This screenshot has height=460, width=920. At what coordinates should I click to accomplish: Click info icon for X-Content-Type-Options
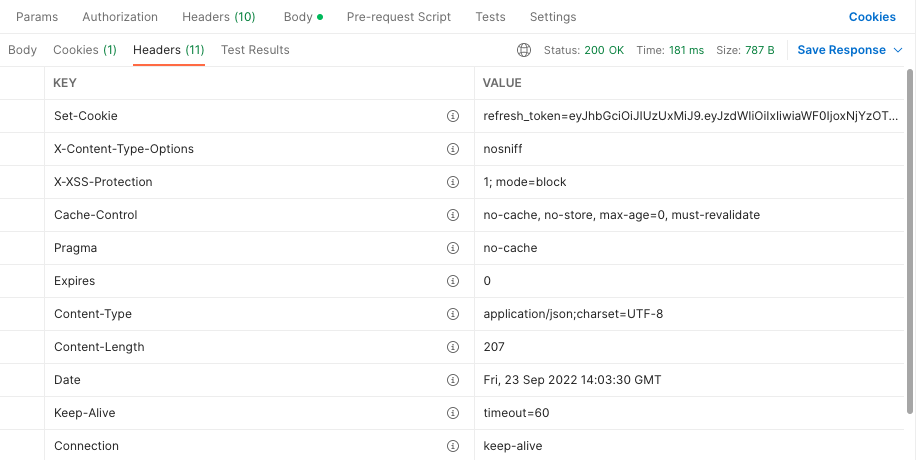(x=452, y=149)
